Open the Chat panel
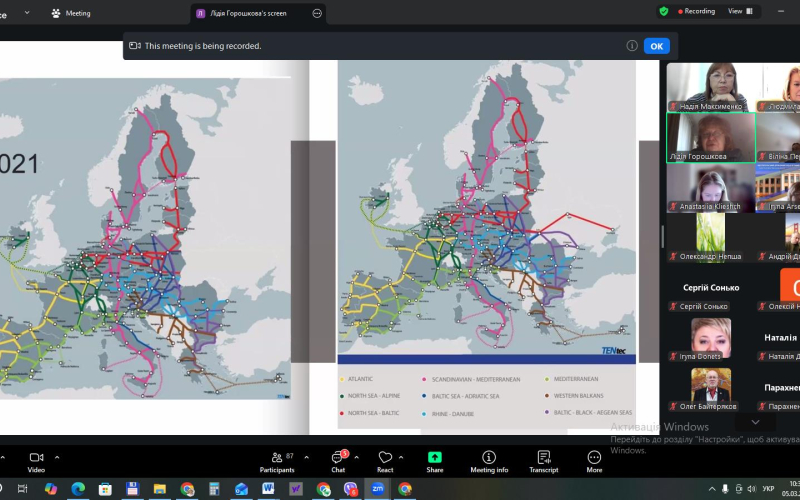Screen dimensions: 800x500 (338, 460)
